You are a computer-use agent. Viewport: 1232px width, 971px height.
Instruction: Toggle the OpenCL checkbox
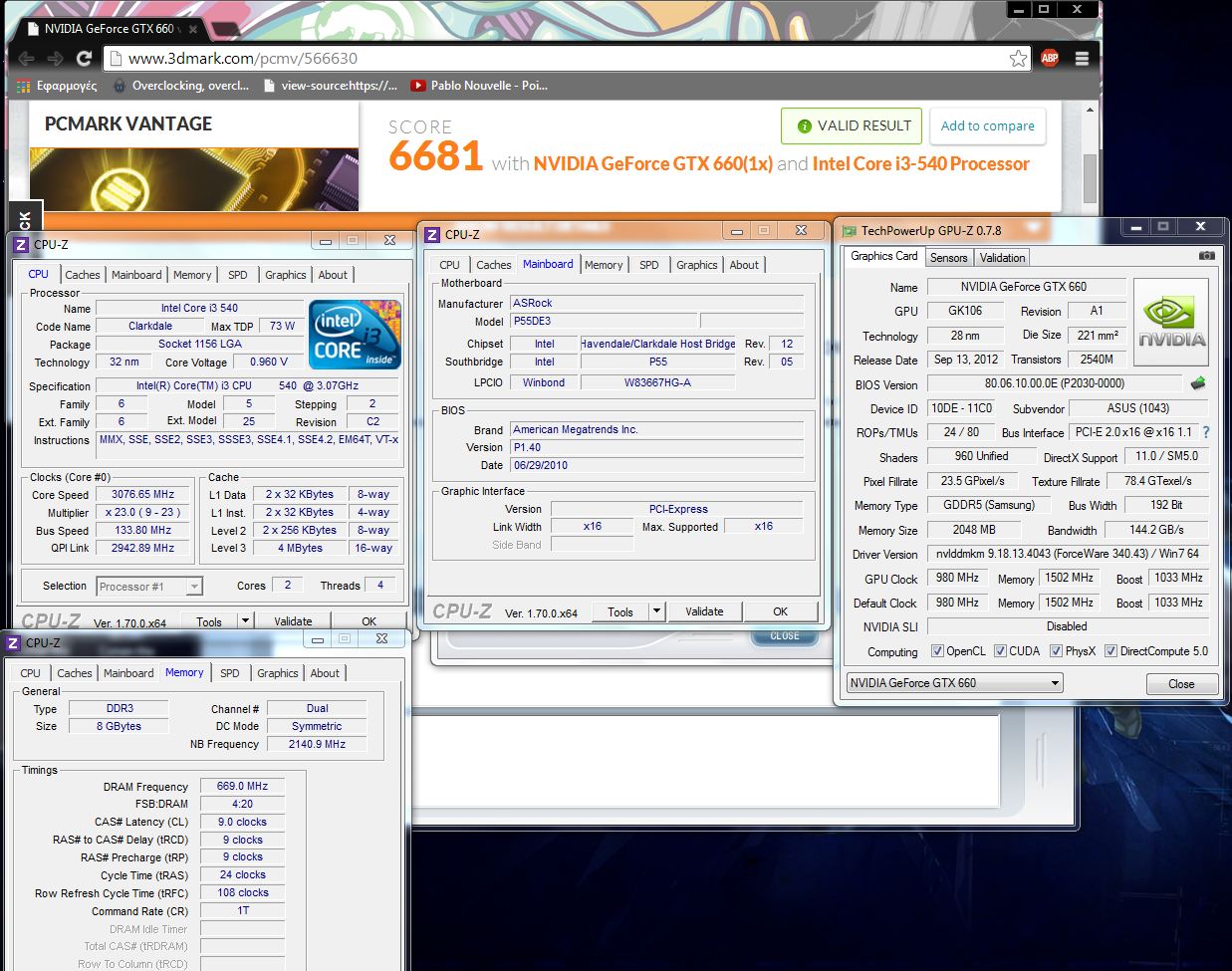(x=937, y=651)
